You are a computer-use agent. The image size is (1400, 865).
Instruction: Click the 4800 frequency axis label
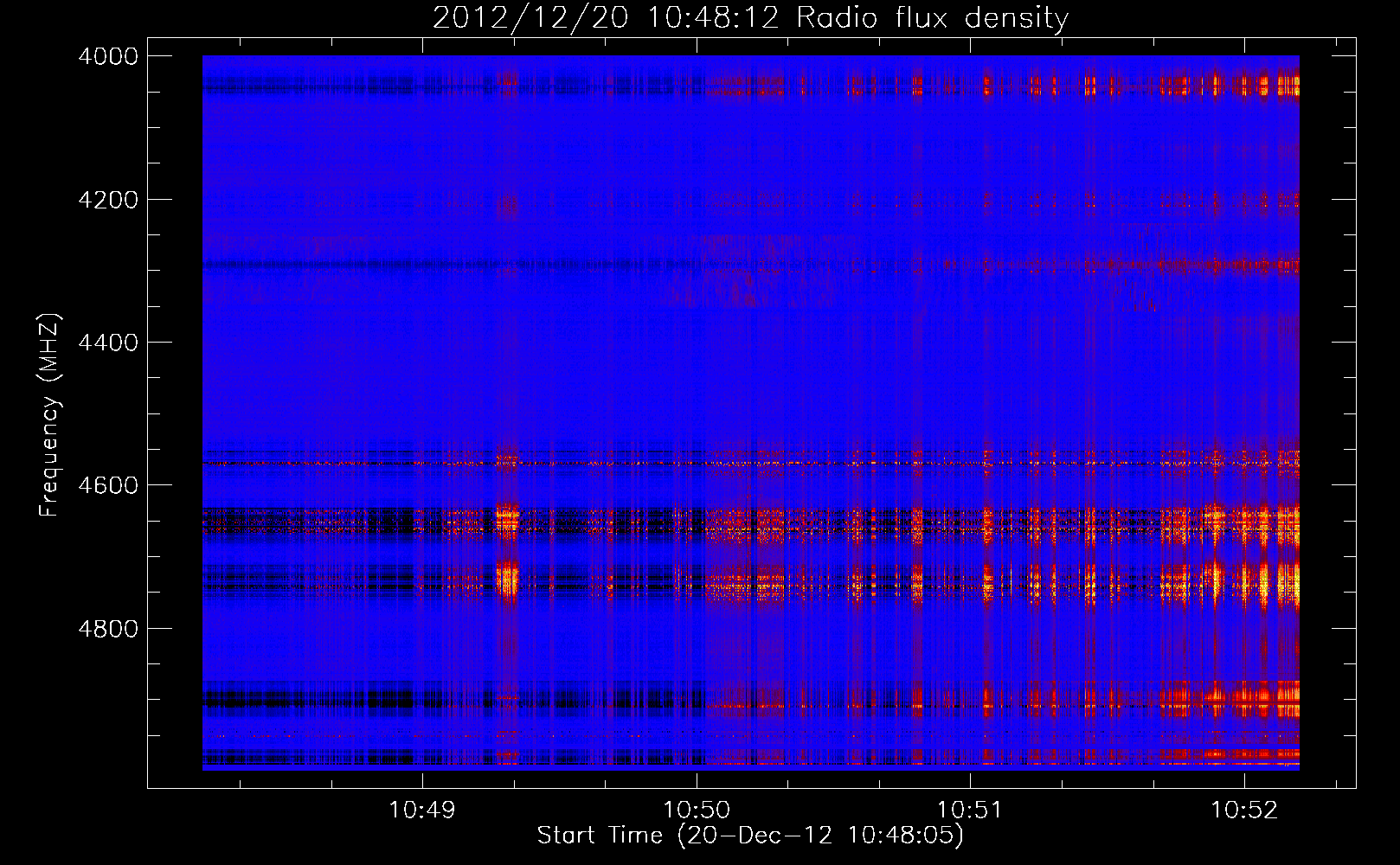pyautogui.click(x=108, y=629)
